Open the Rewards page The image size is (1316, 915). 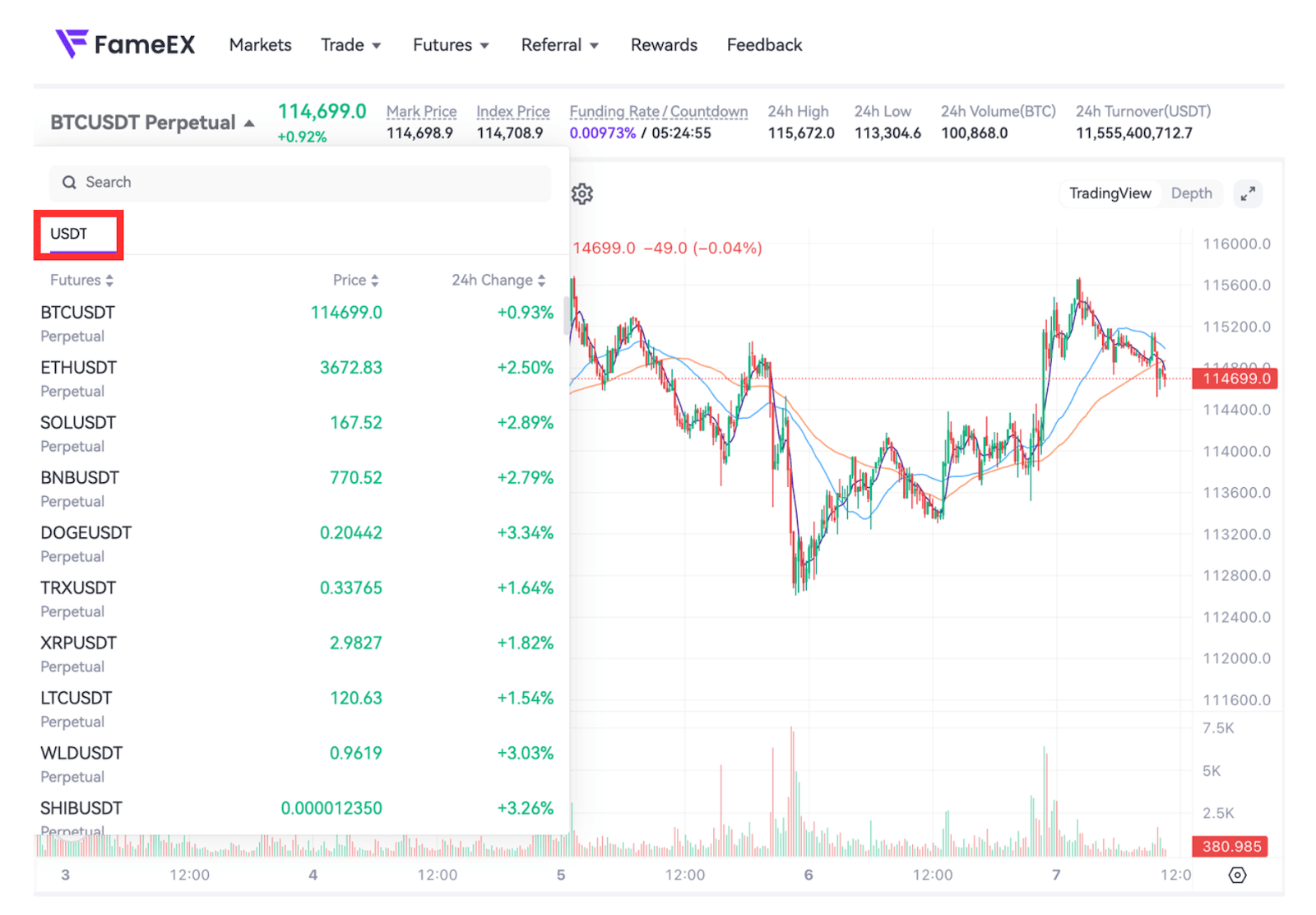(x=664, y=45)
